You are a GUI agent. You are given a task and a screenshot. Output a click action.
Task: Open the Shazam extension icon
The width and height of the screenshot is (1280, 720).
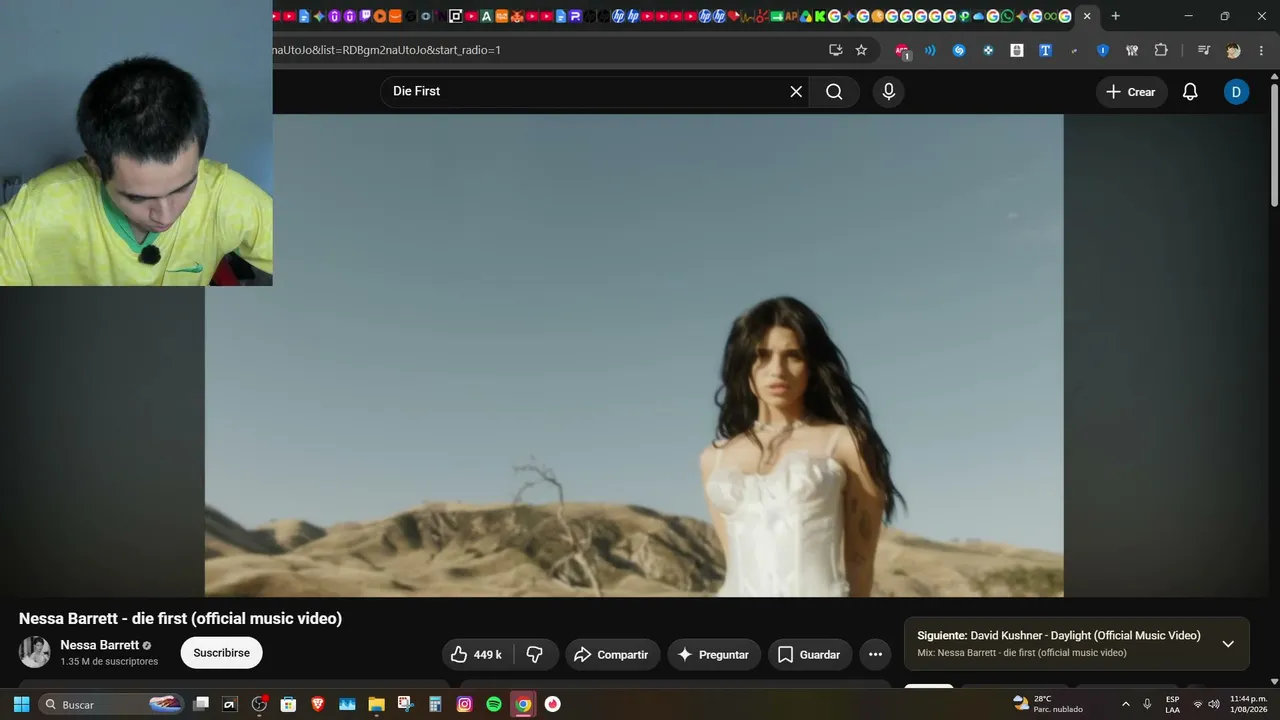(959, 50)
